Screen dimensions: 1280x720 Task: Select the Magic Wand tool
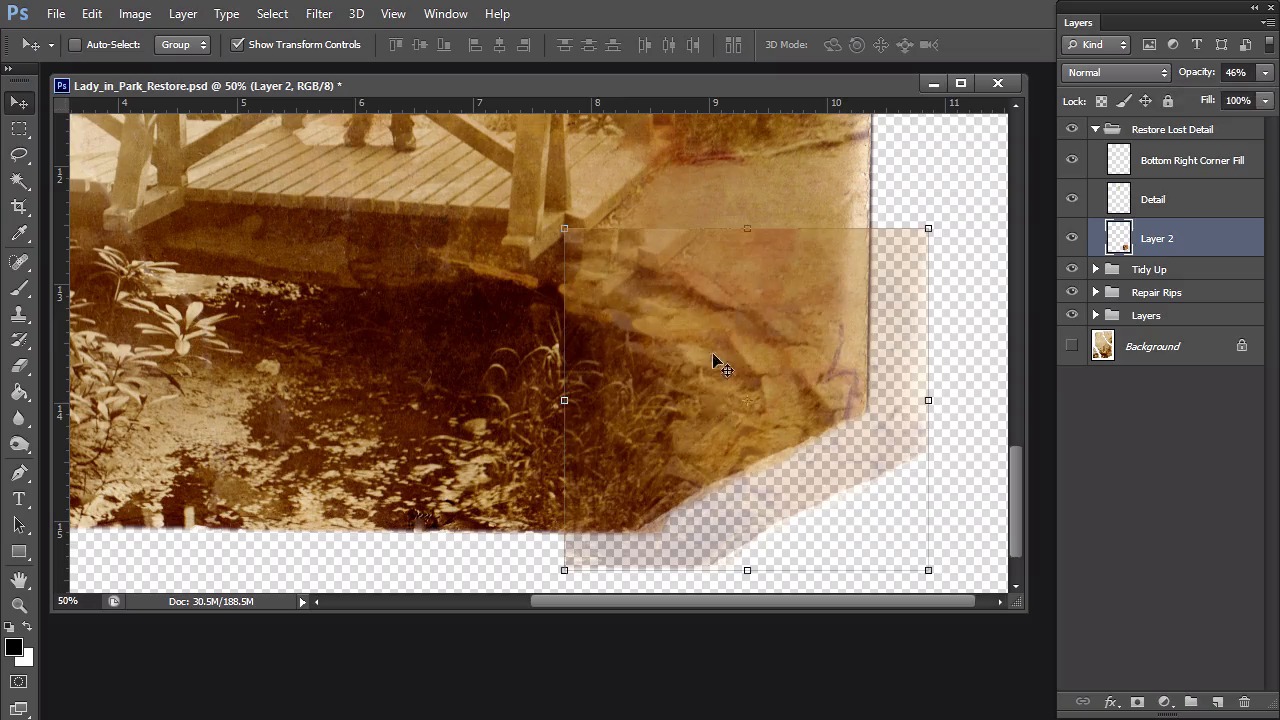click(19, 181)
